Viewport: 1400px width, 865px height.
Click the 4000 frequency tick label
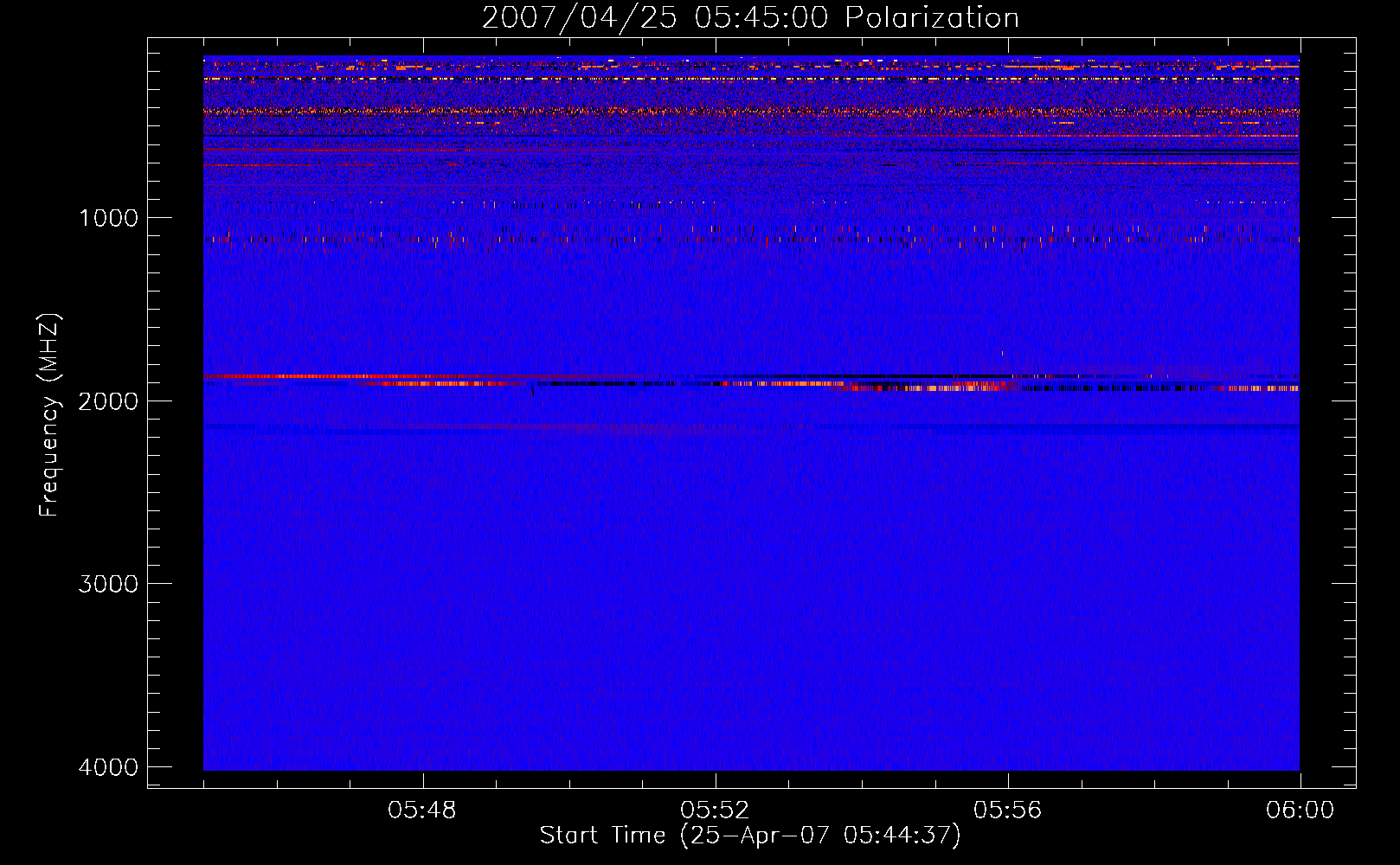tap(108, 767)
